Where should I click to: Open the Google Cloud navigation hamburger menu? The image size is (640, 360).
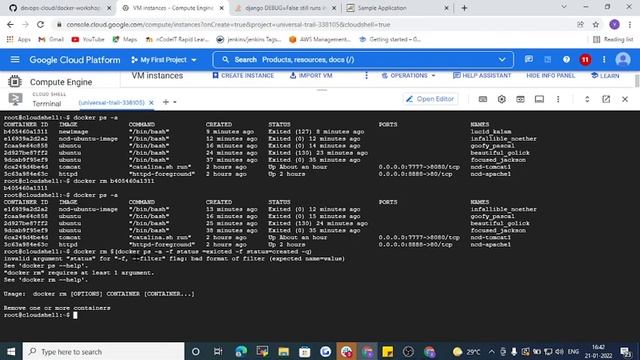(x=15, y=60)
